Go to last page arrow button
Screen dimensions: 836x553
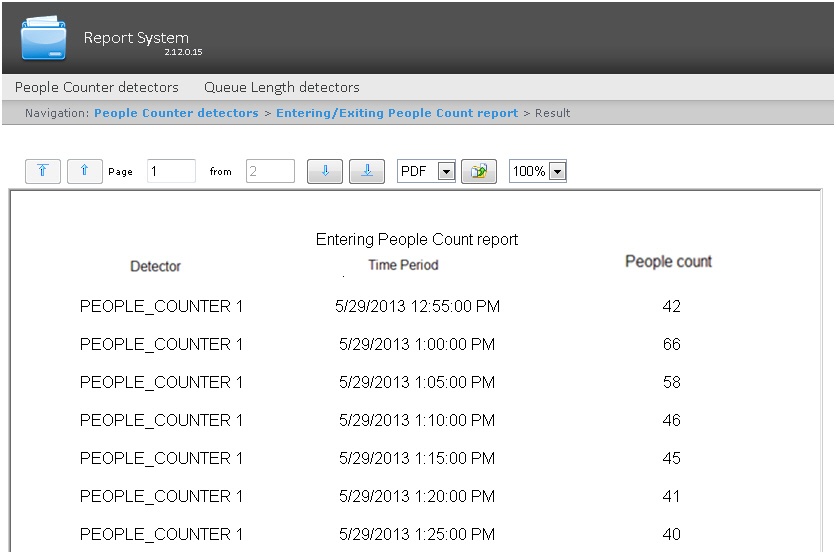click(367, 171)
